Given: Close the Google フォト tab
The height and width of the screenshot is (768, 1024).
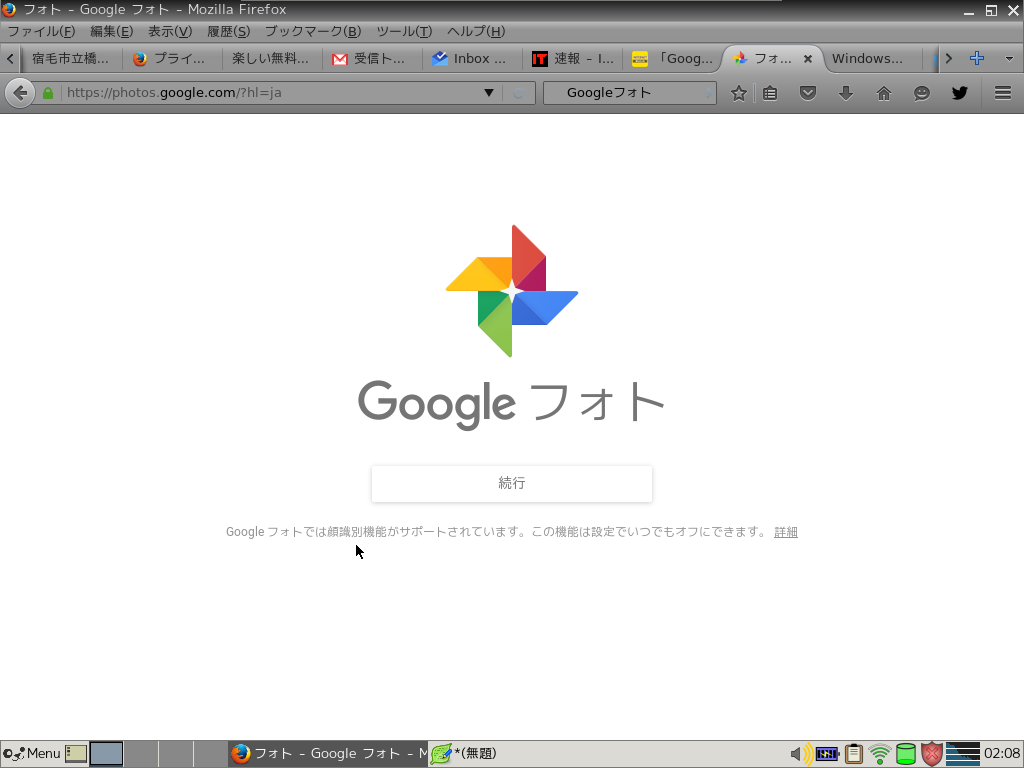Looking at the screenshot, I should [x=808, y=59].
